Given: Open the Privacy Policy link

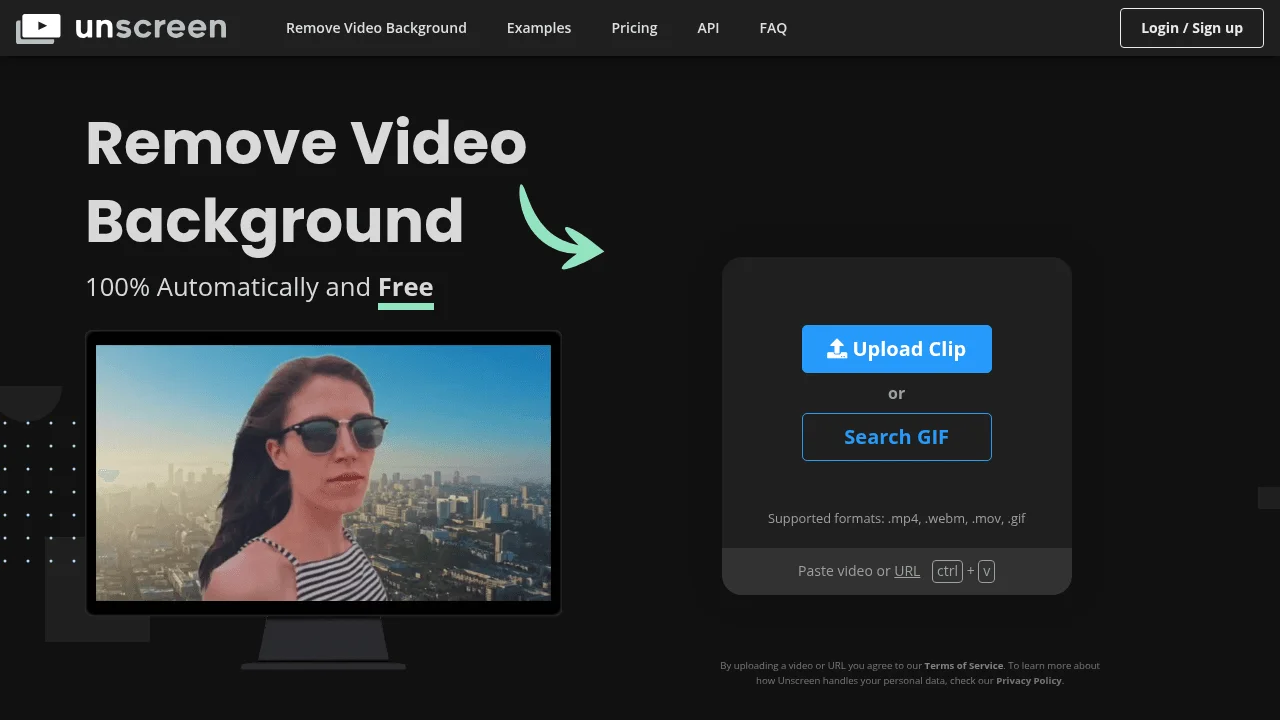Looking at the screenshot, I should click(x=1028, y=681).
